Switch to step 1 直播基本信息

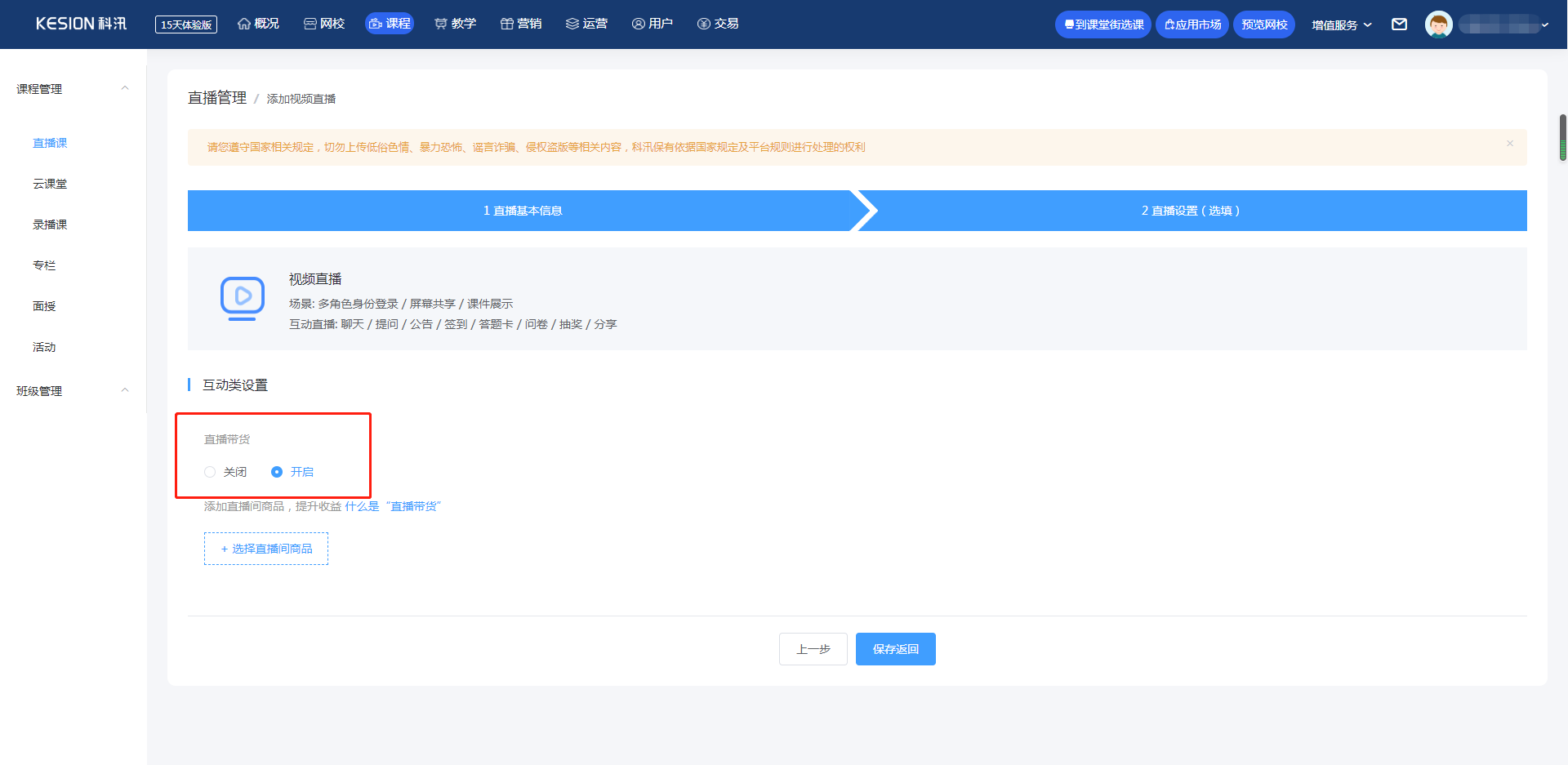(523, 211)
